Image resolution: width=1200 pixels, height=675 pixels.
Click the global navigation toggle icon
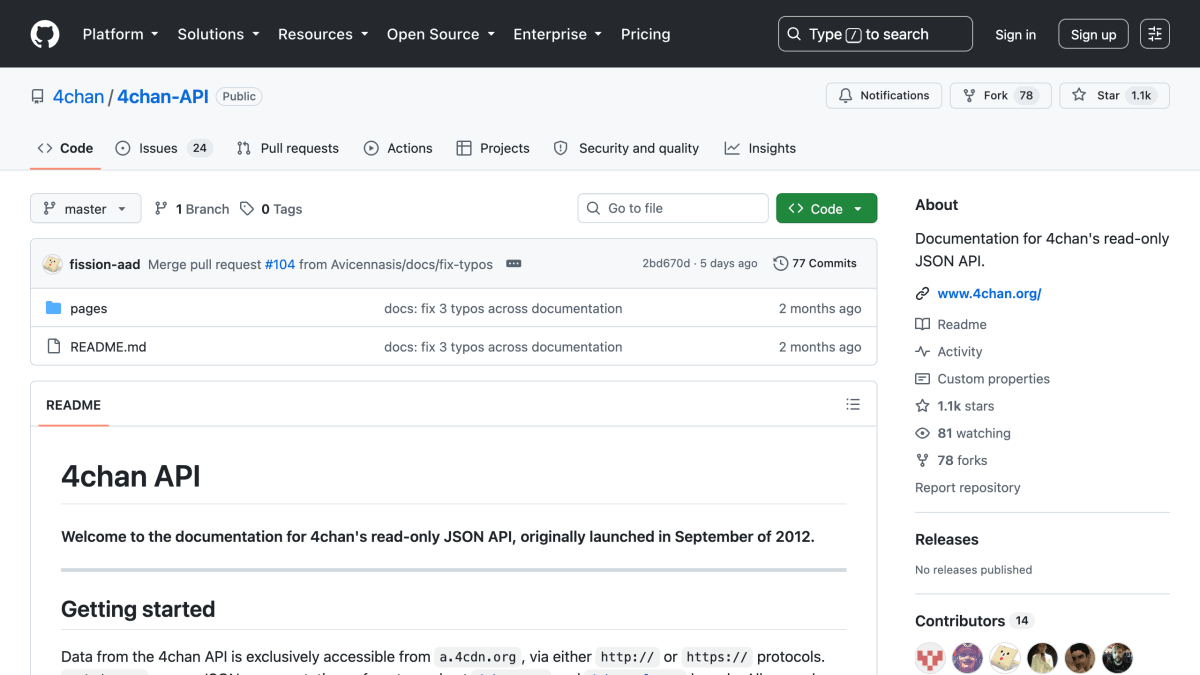(x=1155, y=34)
